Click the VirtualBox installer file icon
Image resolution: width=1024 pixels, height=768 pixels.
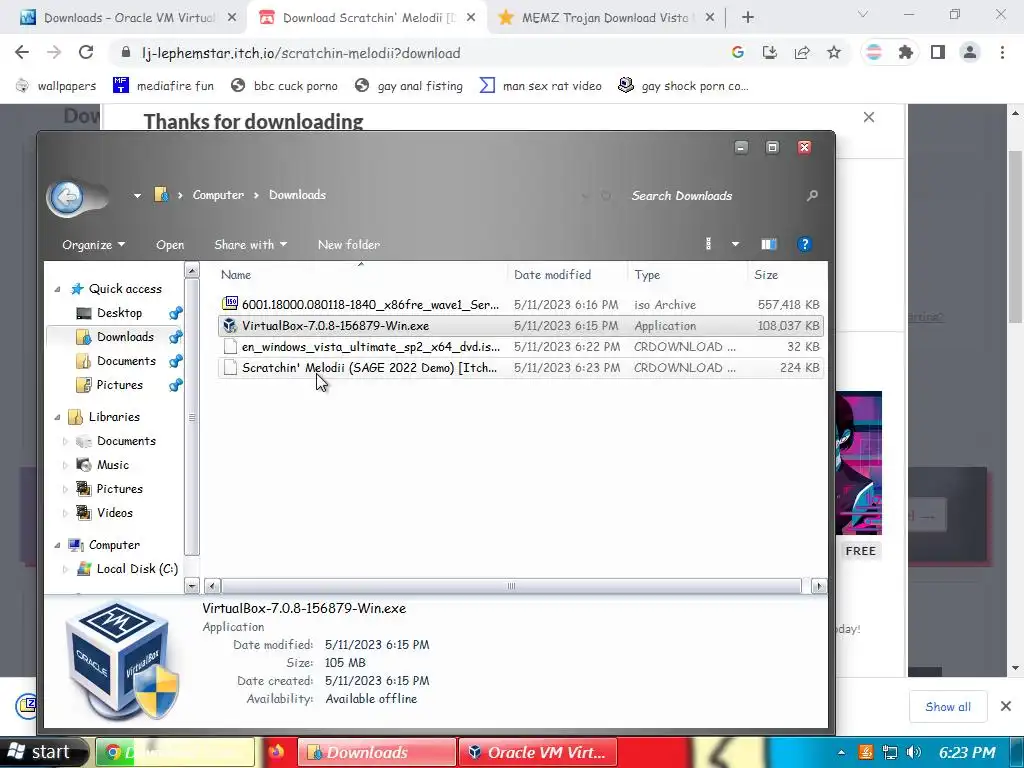tap(229, 325)
